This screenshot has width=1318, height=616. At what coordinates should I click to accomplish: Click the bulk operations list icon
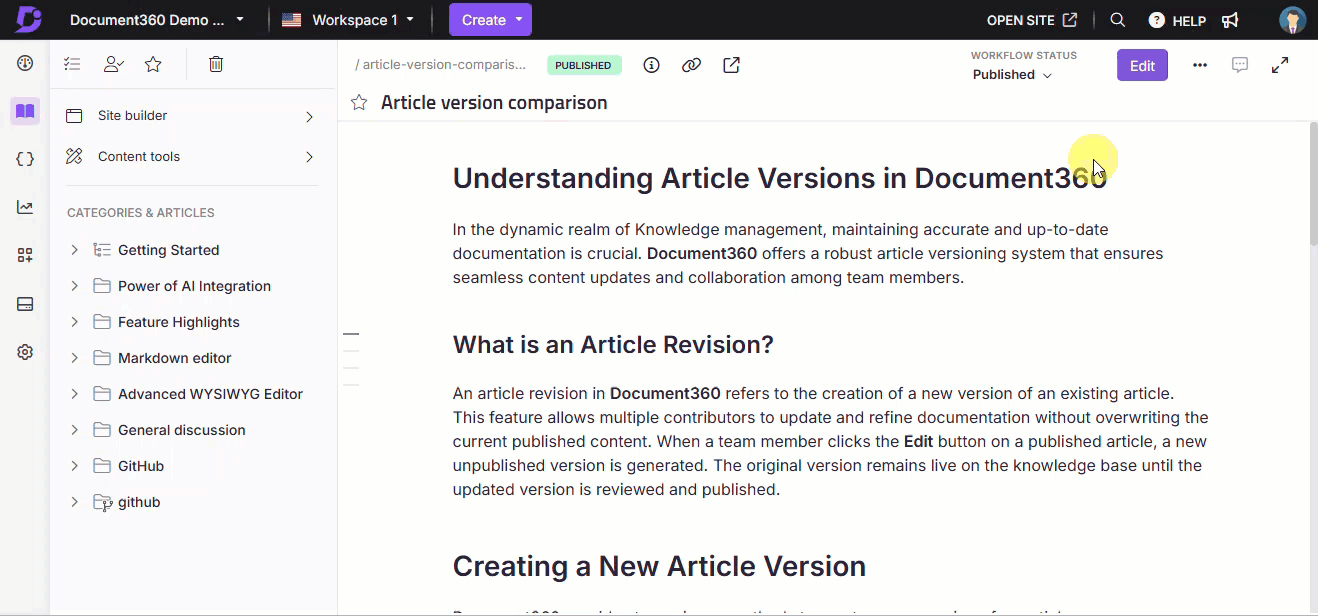click(x=72, y=64)
